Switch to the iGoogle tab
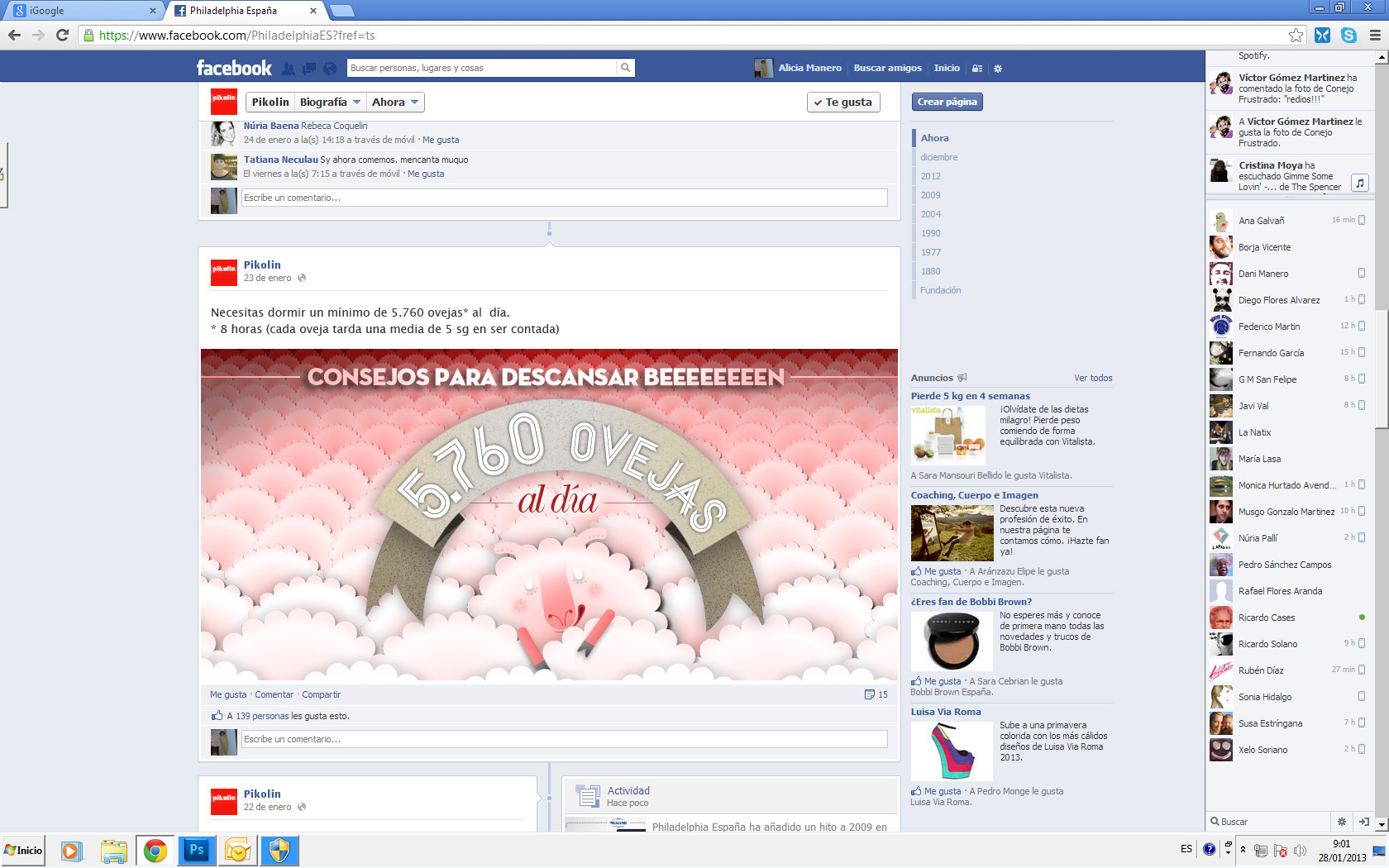The height and width of the screenshot is (868, 1389). pos(84,11)
